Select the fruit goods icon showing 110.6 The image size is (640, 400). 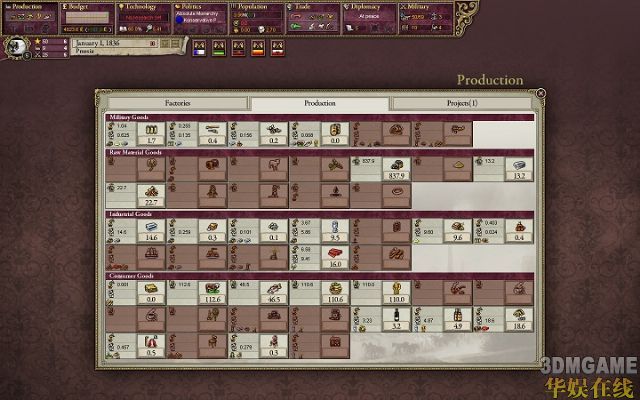point(335,289)
